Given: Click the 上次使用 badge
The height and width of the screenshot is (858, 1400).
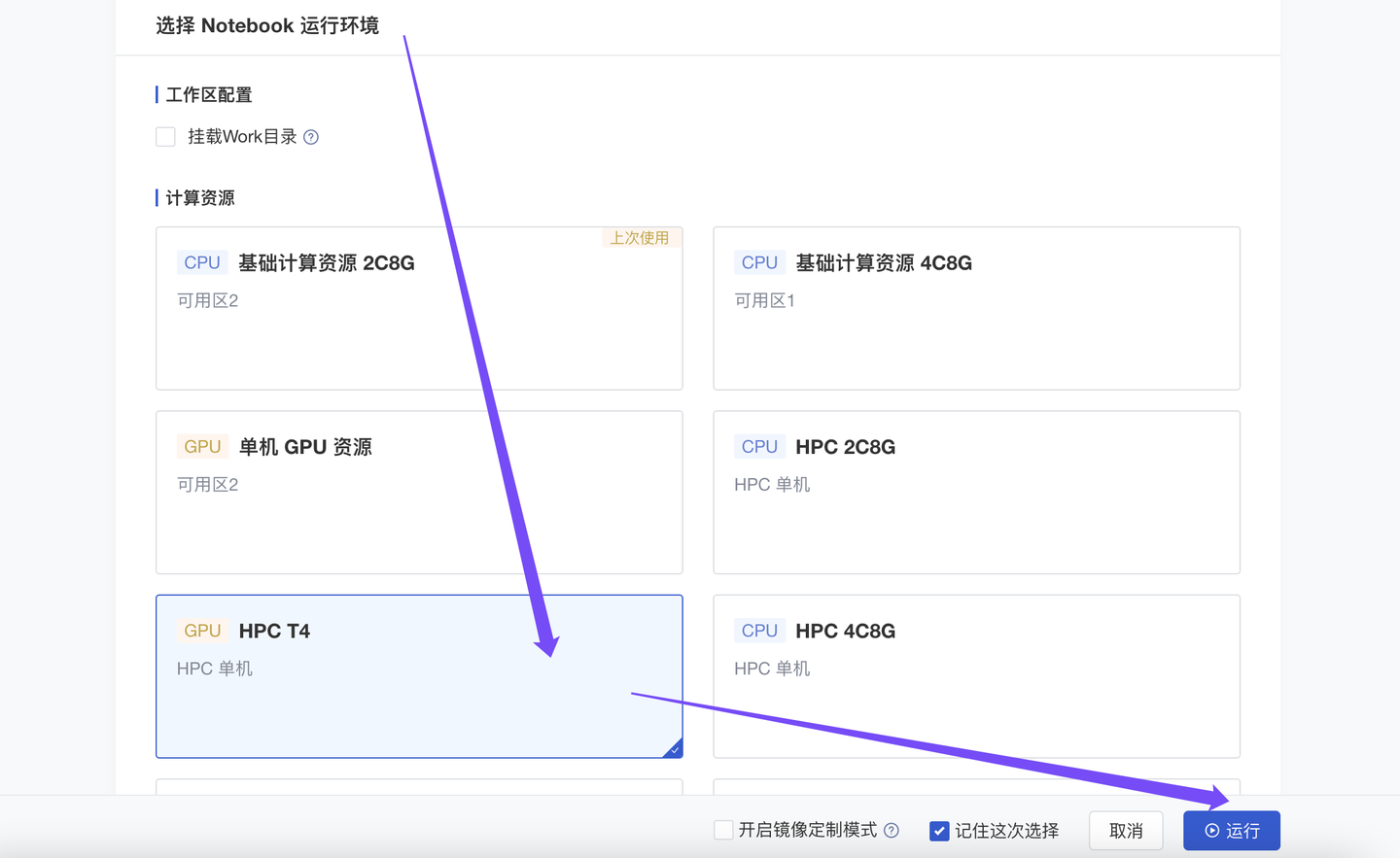Looking at the screenshot, I should click(x=640, y=238).
